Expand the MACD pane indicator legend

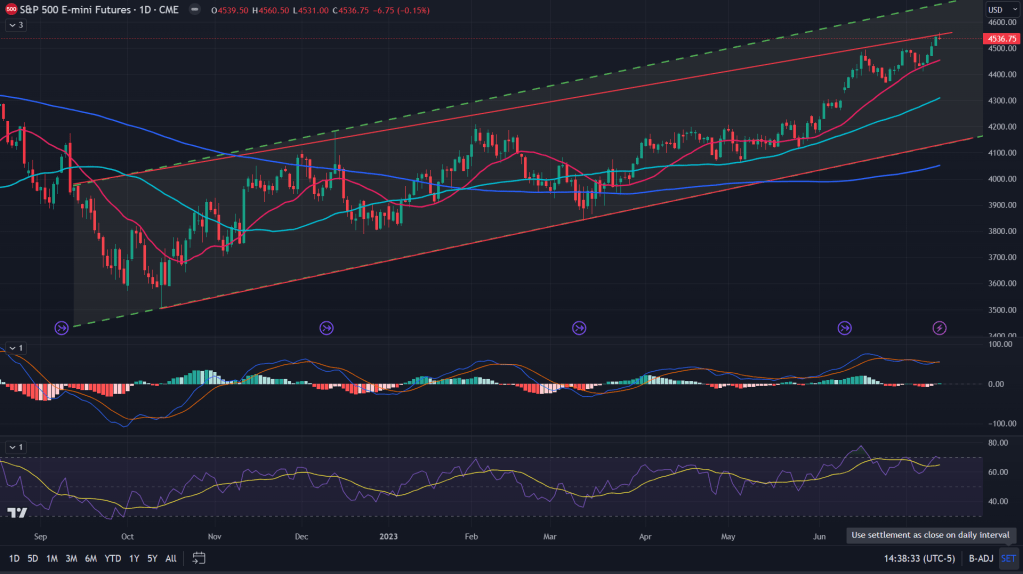tap(15, 347)
